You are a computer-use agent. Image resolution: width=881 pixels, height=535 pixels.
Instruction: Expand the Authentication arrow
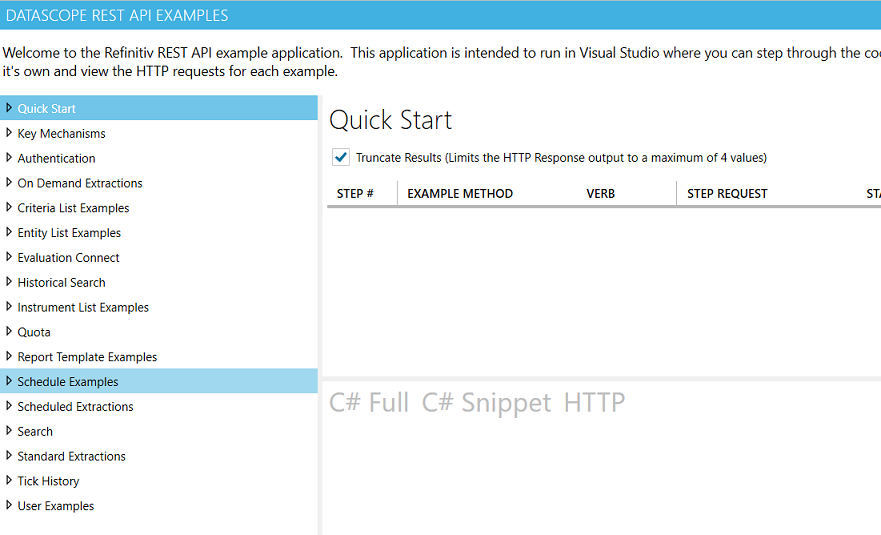point(8,157)
